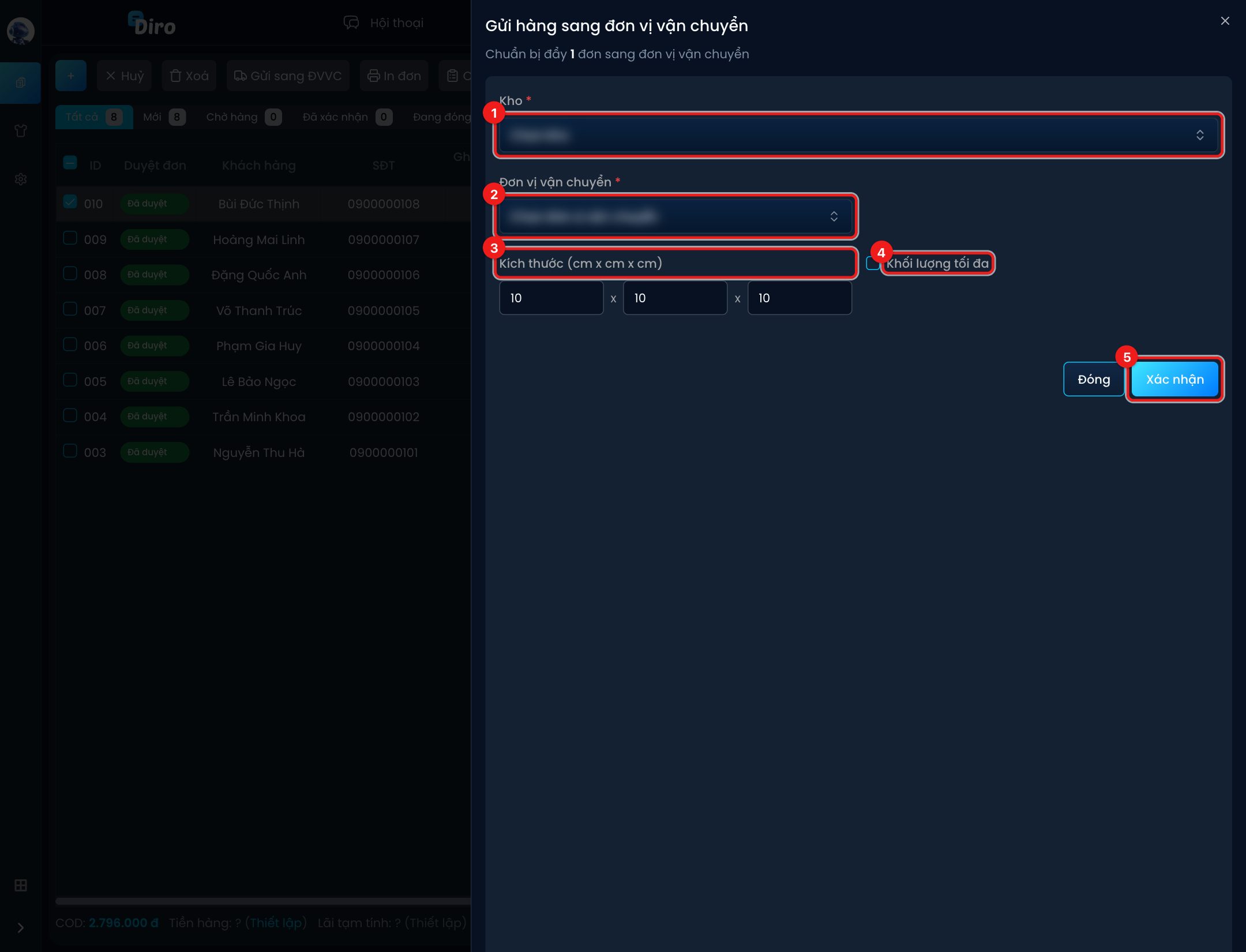Open the Kho warehouse dropdown
1246x952 pixels.
point(858,135)
